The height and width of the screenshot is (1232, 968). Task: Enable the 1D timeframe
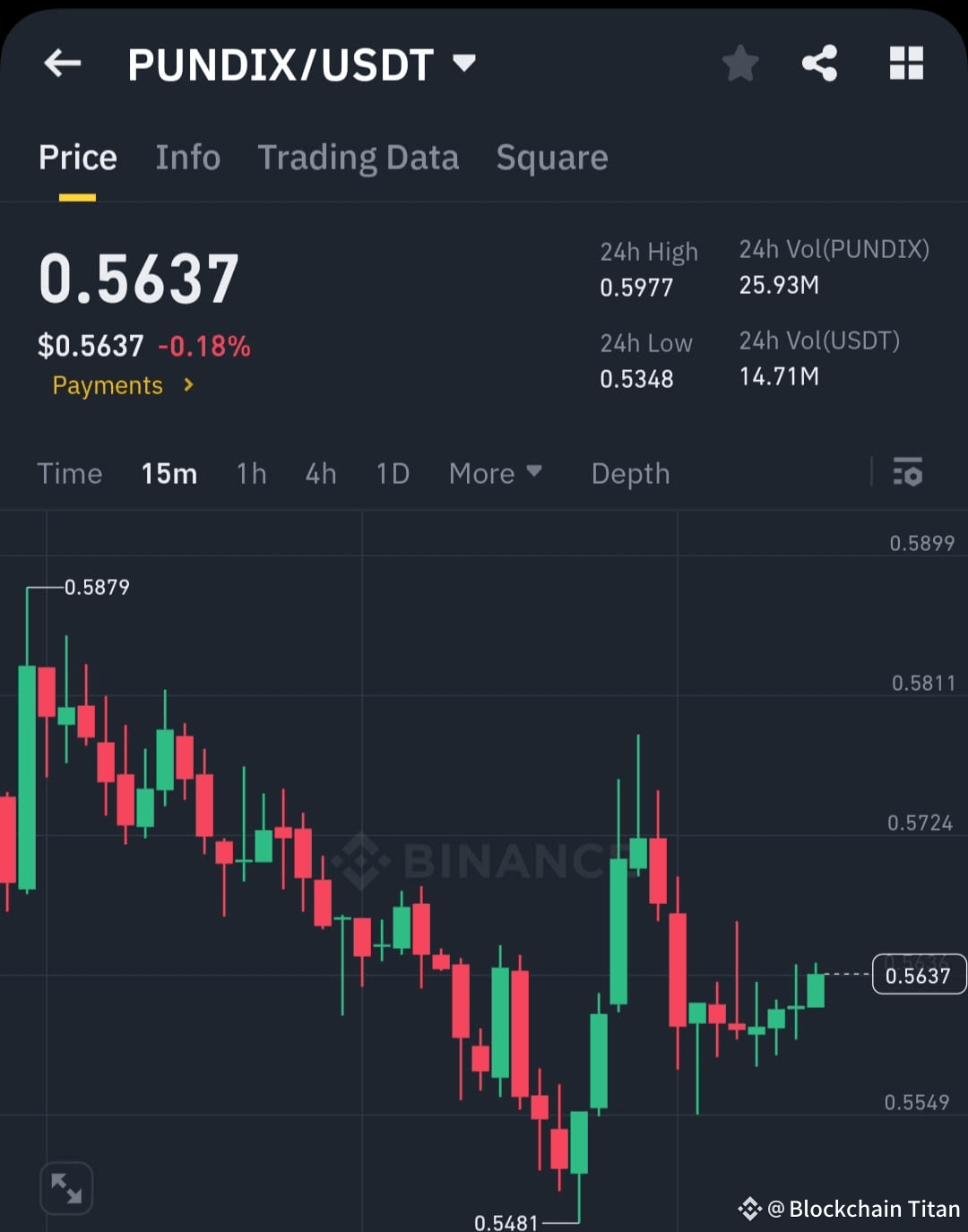coord(392,473)
